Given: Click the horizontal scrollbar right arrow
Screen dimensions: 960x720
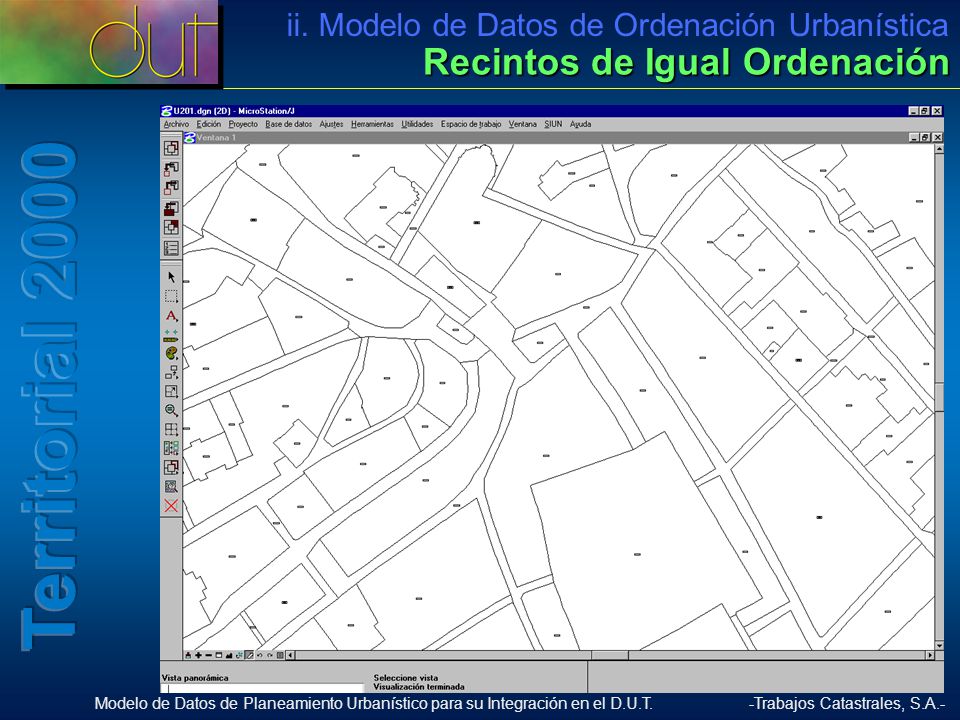Looking at the screenshot, I should click(930, 655).
